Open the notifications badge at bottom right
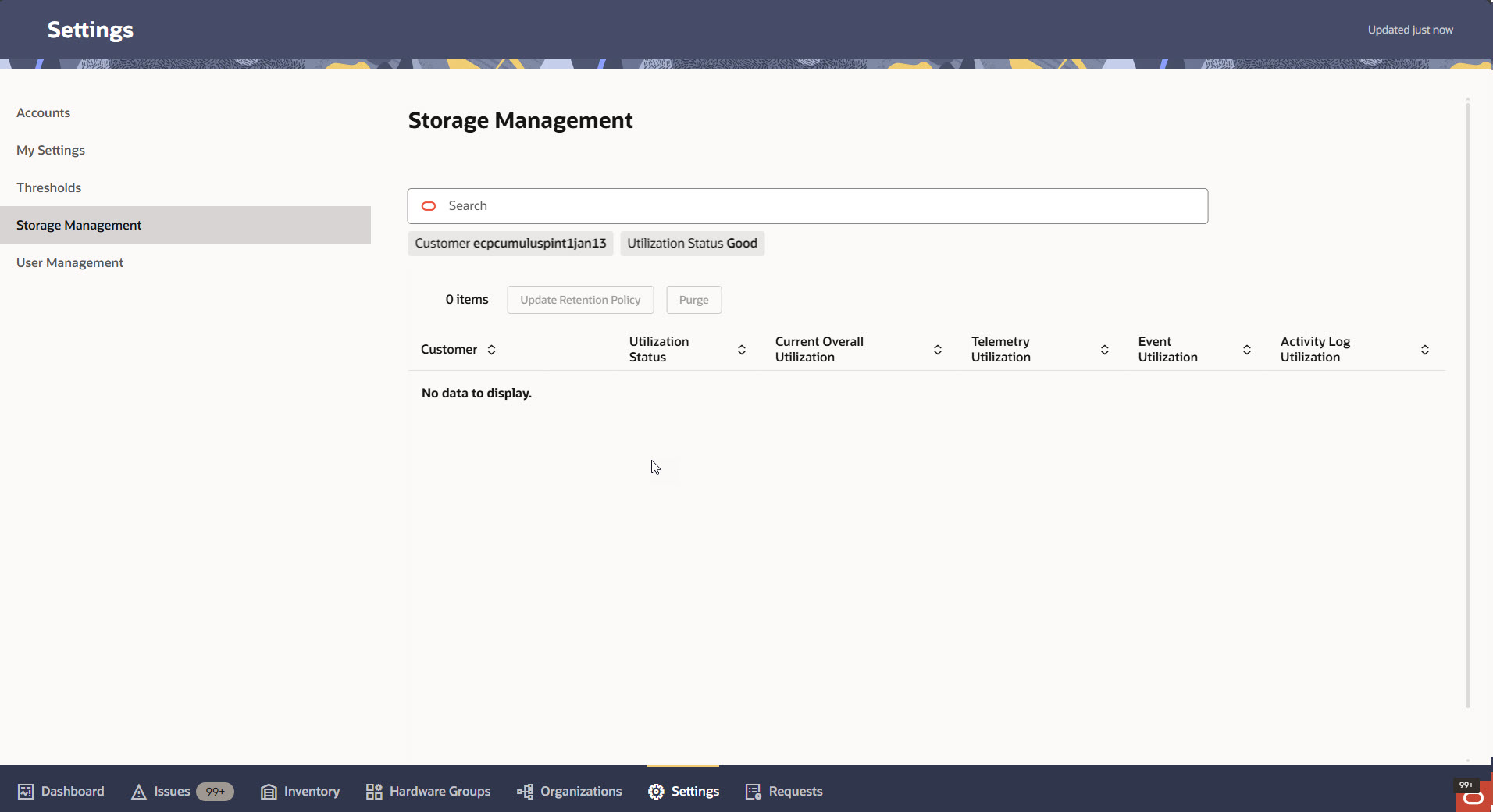The height and width of the screenshot is (812, 1493). click(x=1466, y=786)
